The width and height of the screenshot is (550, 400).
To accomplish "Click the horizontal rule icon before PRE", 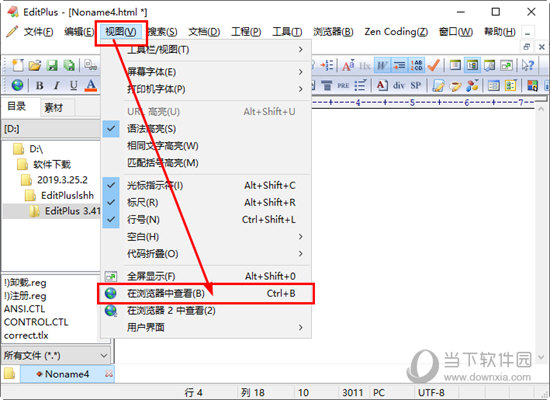I will pos(327,85).
